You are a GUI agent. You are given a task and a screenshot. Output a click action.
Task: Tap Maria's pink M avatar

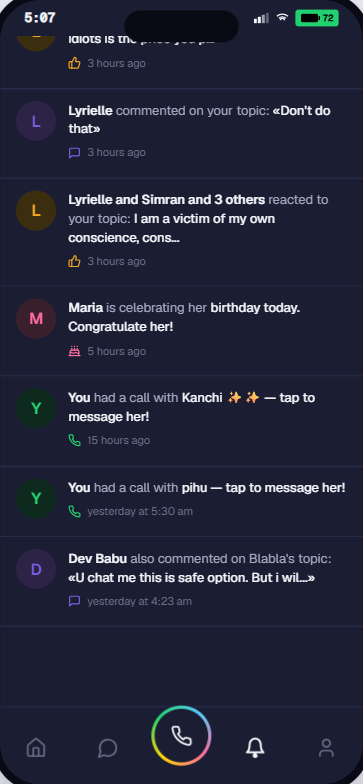(x=36, y=318)
